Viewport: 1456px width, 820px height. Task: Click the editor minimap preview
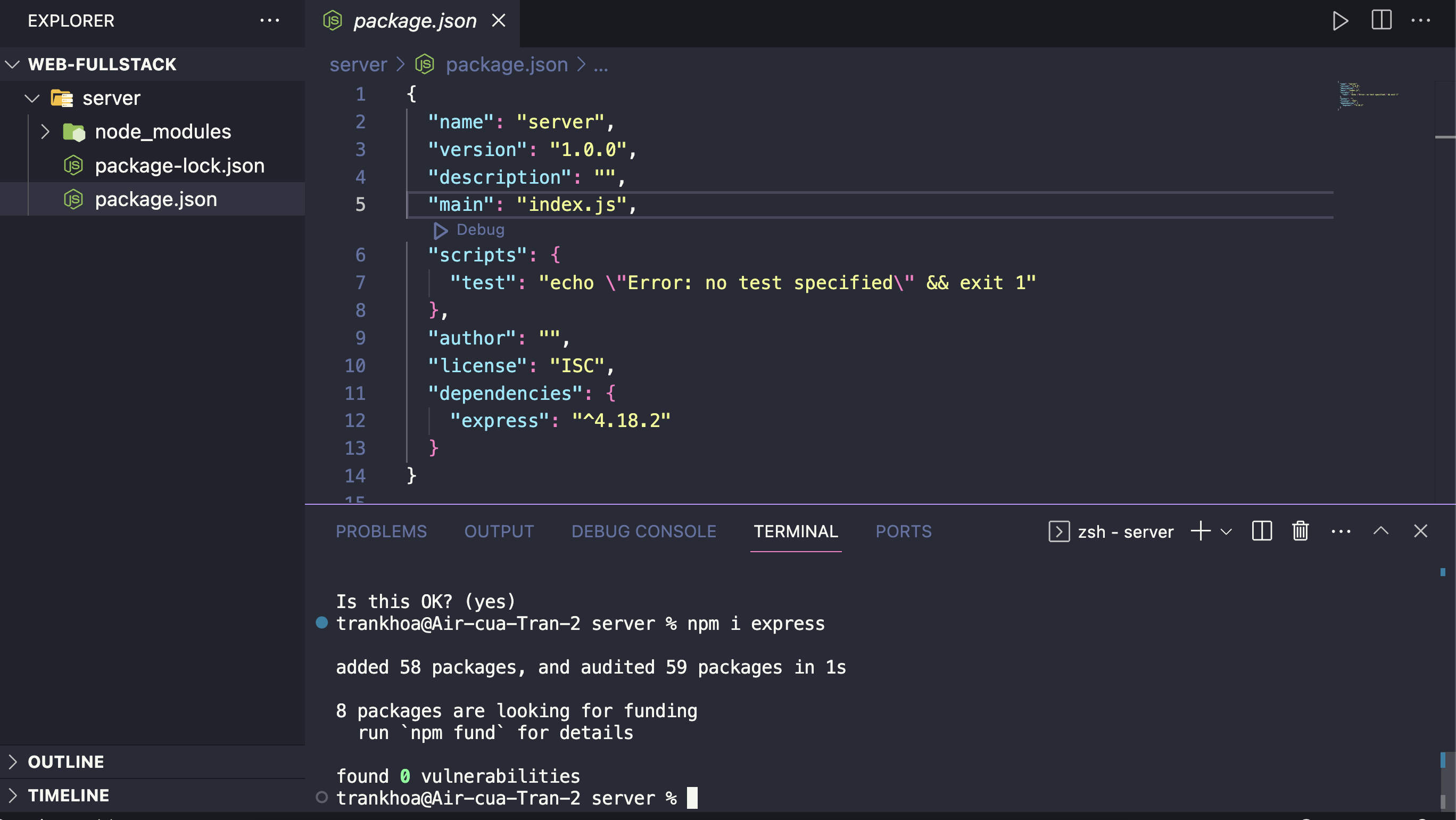(1368, 95)
